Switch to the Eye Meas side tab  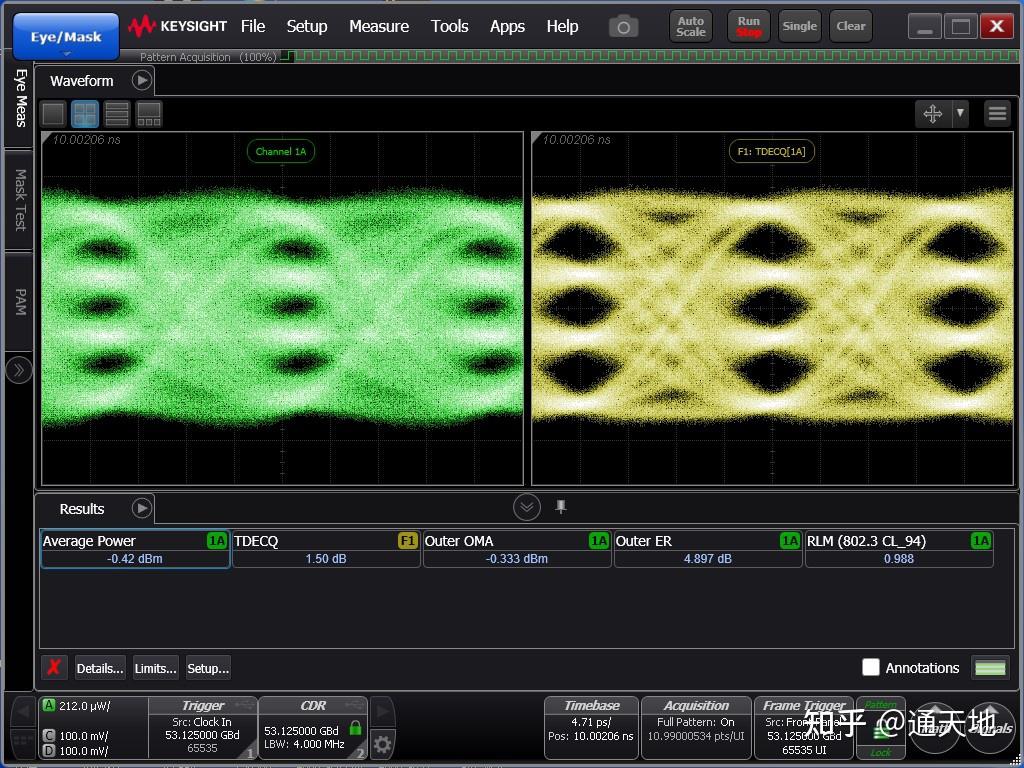(20, 98)
